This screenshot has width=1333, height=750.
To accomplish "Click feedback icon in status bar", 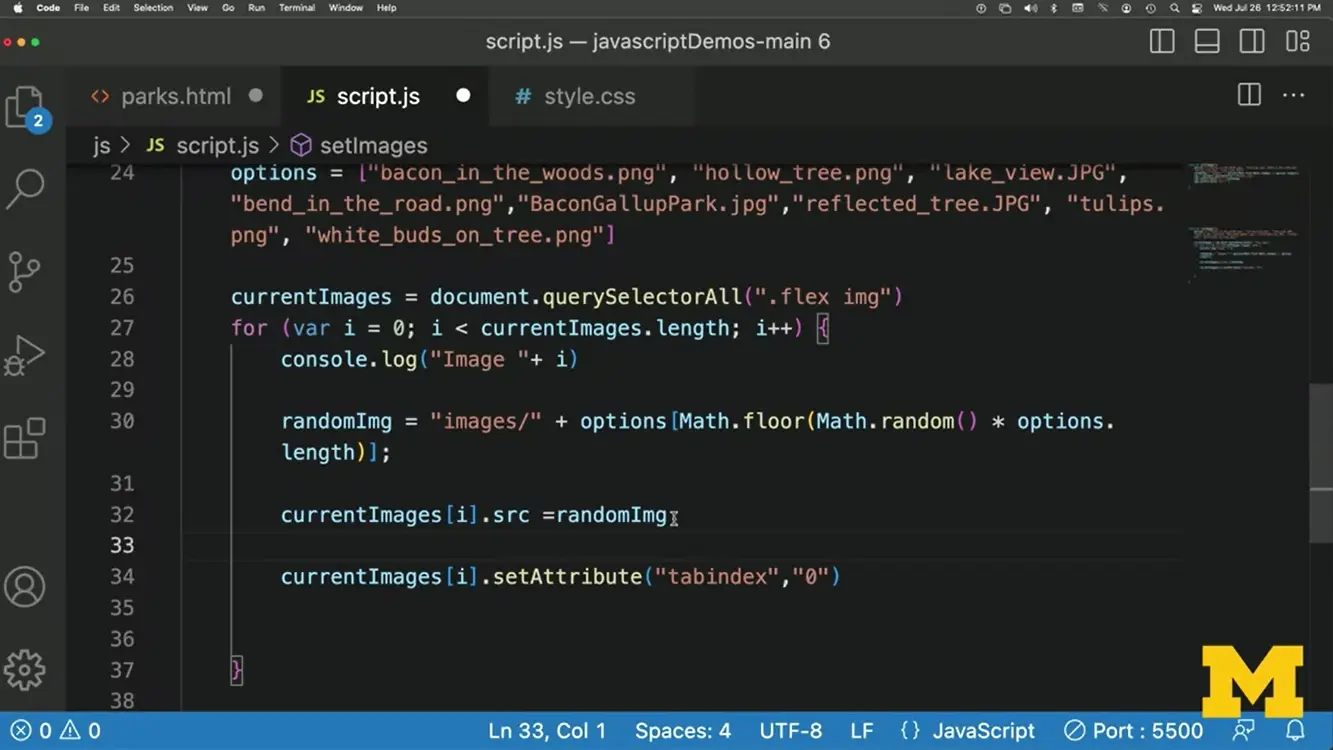I will [x=1243, y=731].
